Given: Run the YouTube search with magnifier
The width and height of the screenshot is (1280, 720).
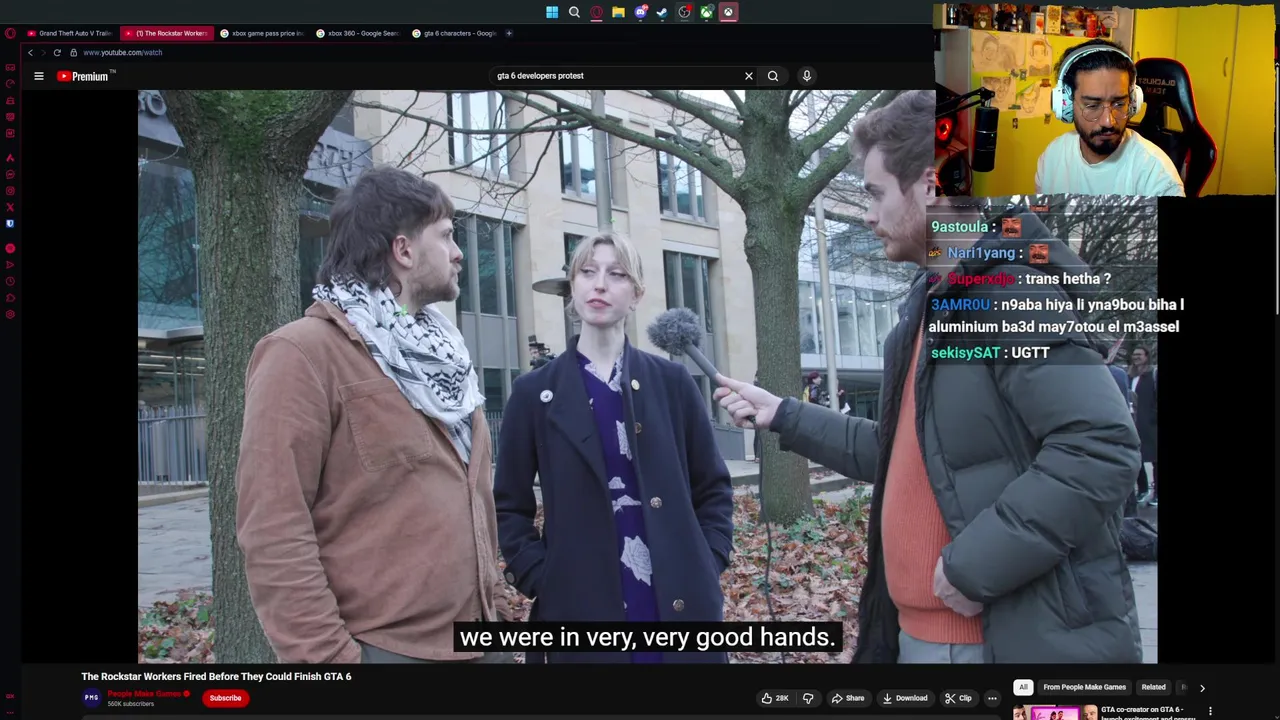Looking at the screenshot, I should [x=773, y=76].
